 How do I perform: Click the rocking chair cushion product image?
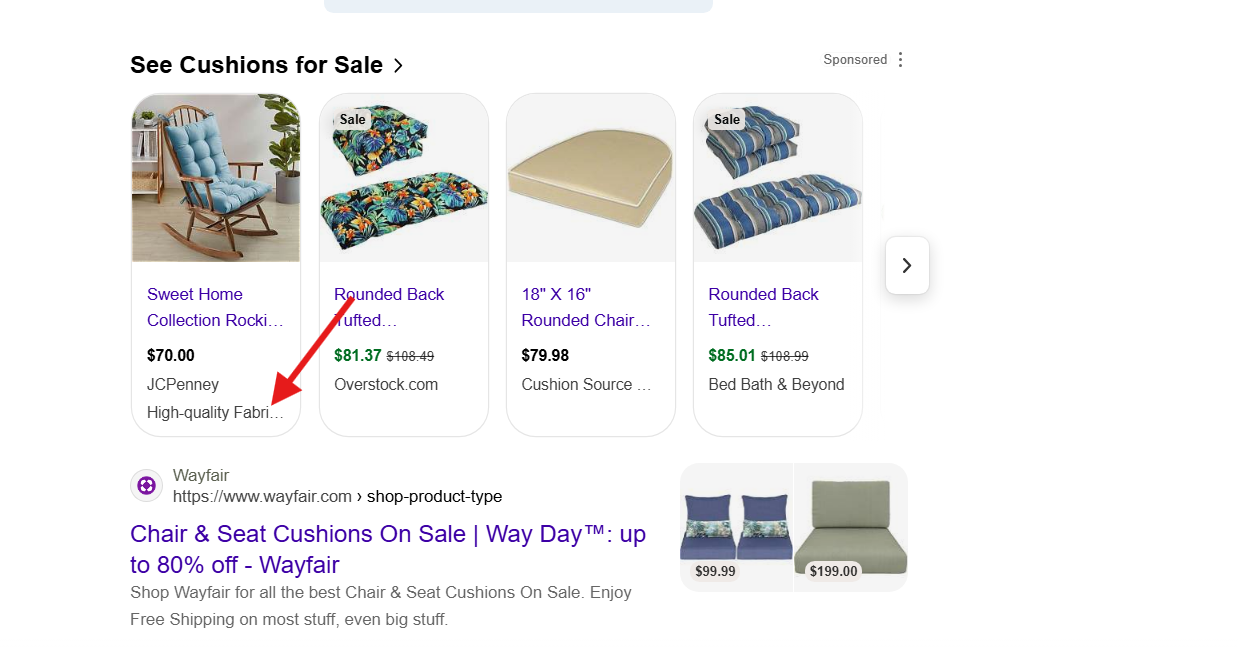216,178
